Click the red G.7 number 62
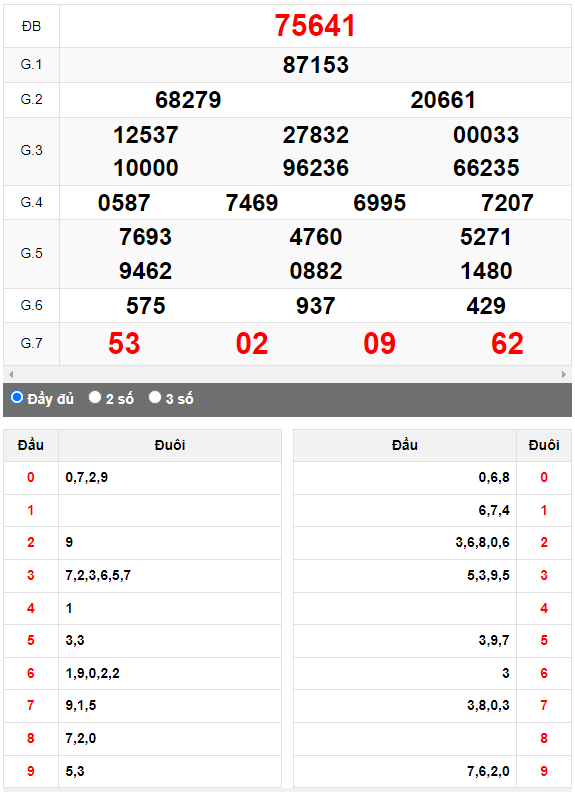 (507, 343)
